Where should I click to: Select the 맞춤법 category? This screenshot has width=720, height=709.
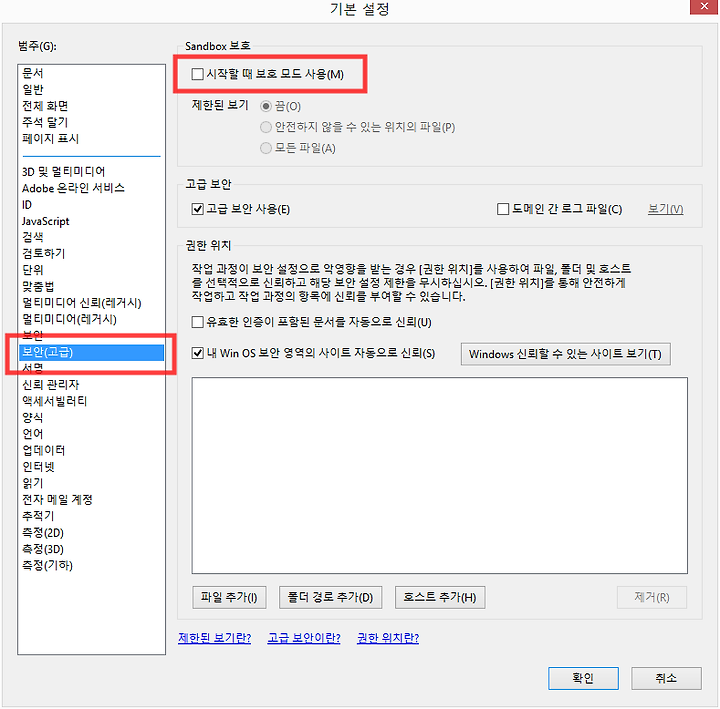(91, 287)
